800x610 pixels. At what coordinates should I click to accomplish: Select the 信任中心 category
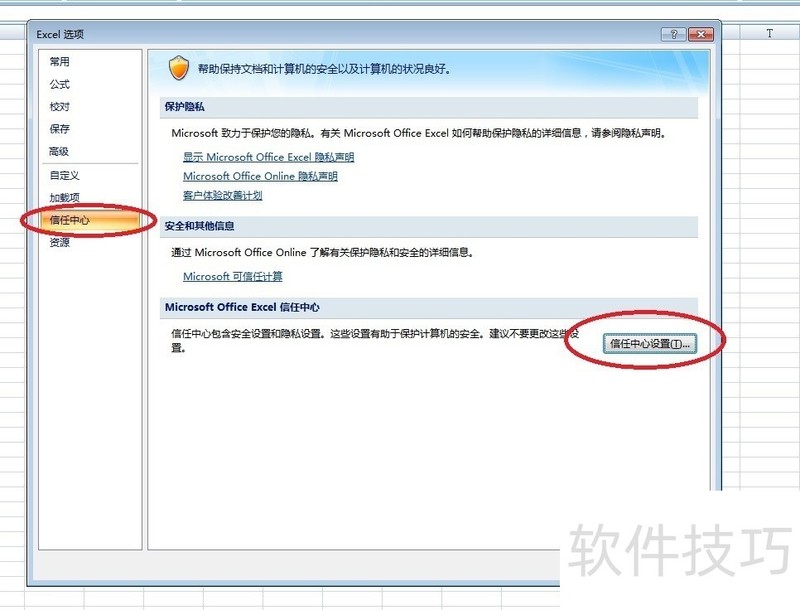[x=89, y=220]
